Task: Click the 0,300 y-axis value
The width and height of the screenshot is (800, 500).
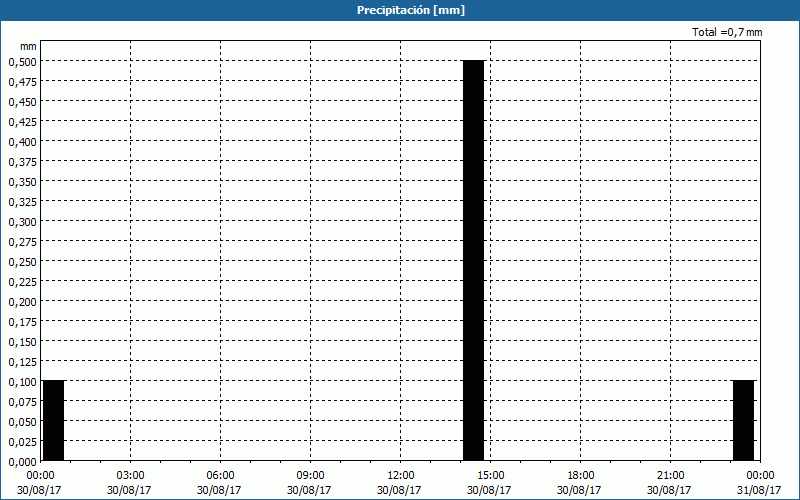Action: tap(22, 221)
